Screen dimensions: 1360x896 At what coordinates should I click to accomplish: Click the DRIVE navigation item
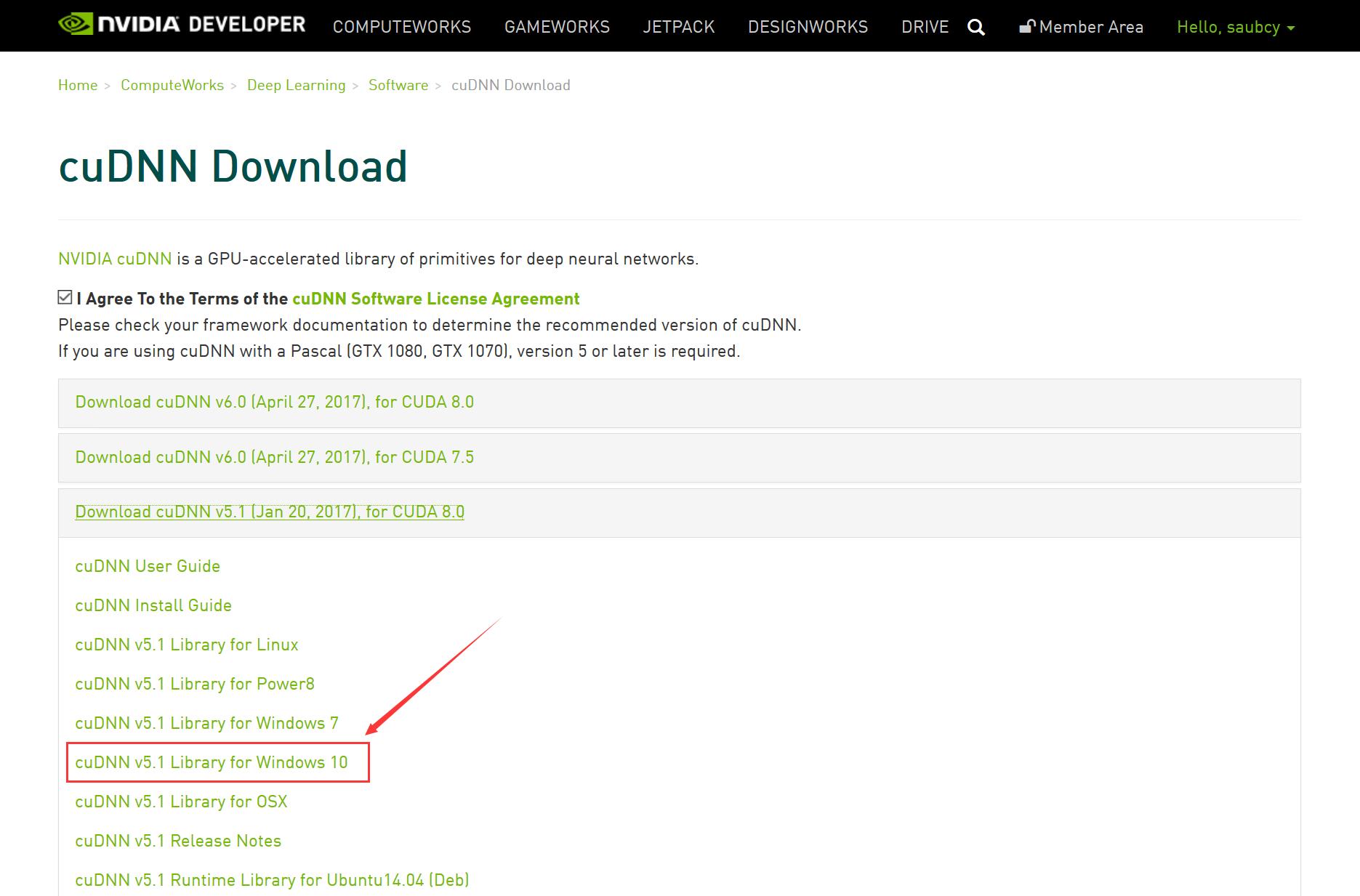(925, 28)
